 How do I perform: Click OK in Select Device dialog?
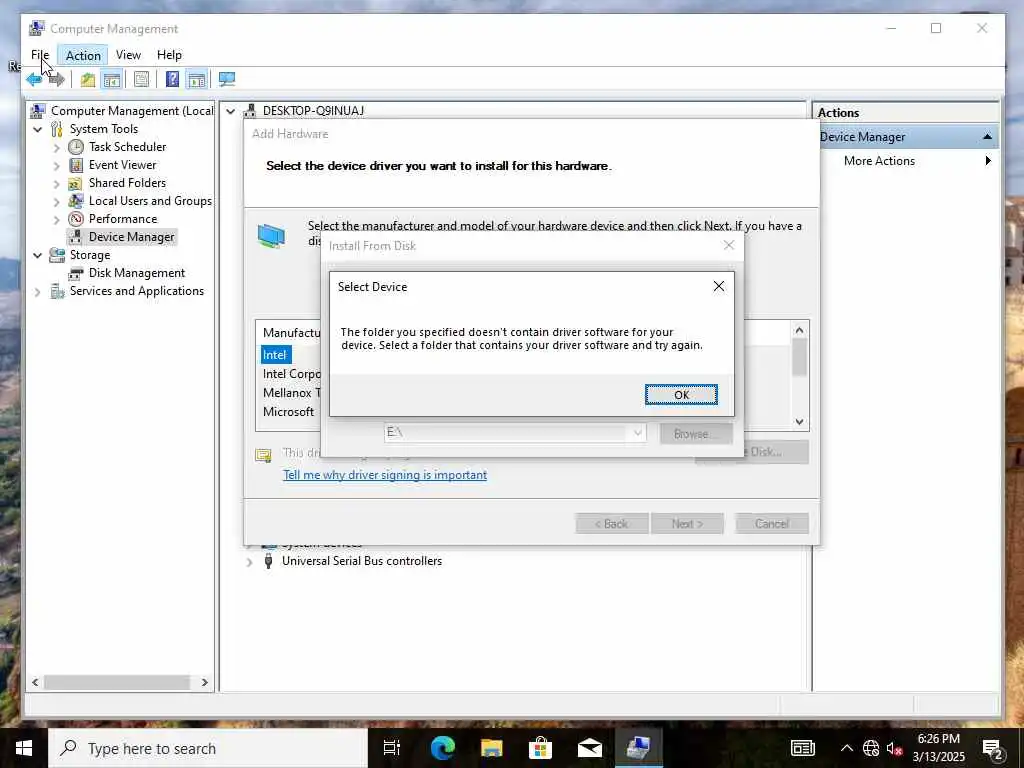(x=681, y=394)
